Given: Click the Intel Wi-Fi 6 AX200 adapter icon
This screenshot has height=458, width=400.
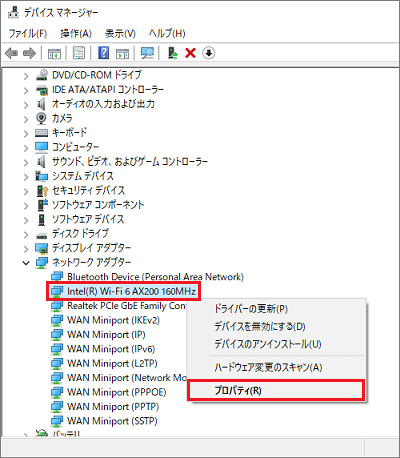Looking at the screenshot, I should pos(57,292).
